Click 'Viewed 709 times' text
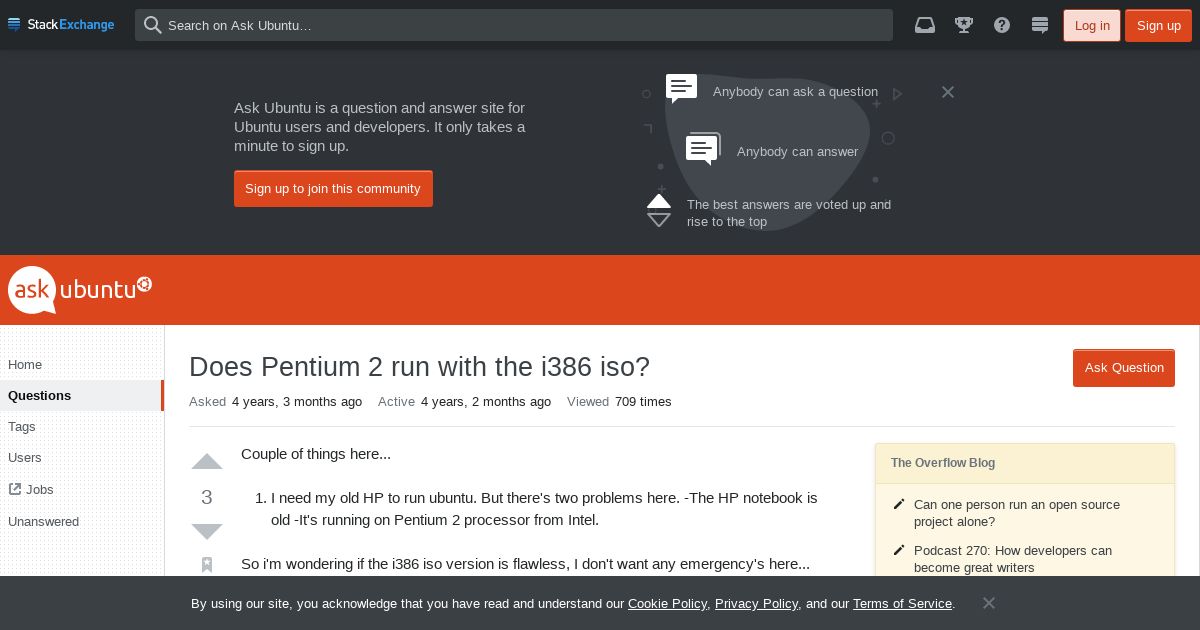This screenshot has height=630, width=1200. coord(619,401)
